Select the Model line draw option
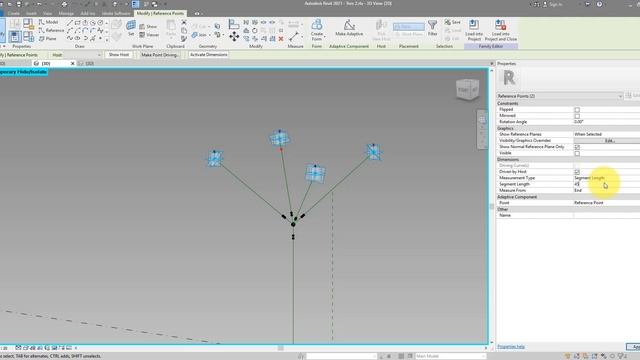Screen dimensions: 640x360 tap(49, 22)
